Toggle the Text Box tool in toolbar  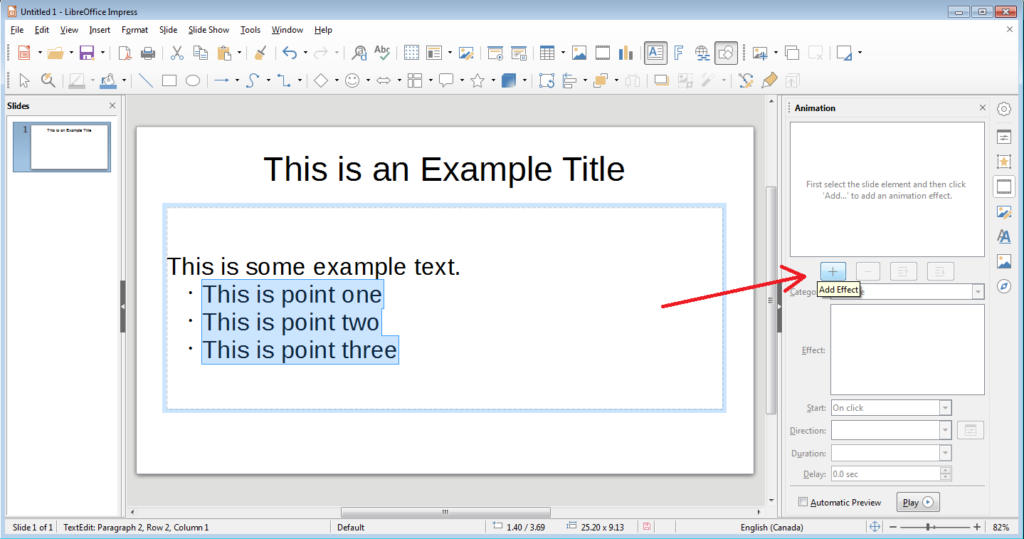click(655, 53)
